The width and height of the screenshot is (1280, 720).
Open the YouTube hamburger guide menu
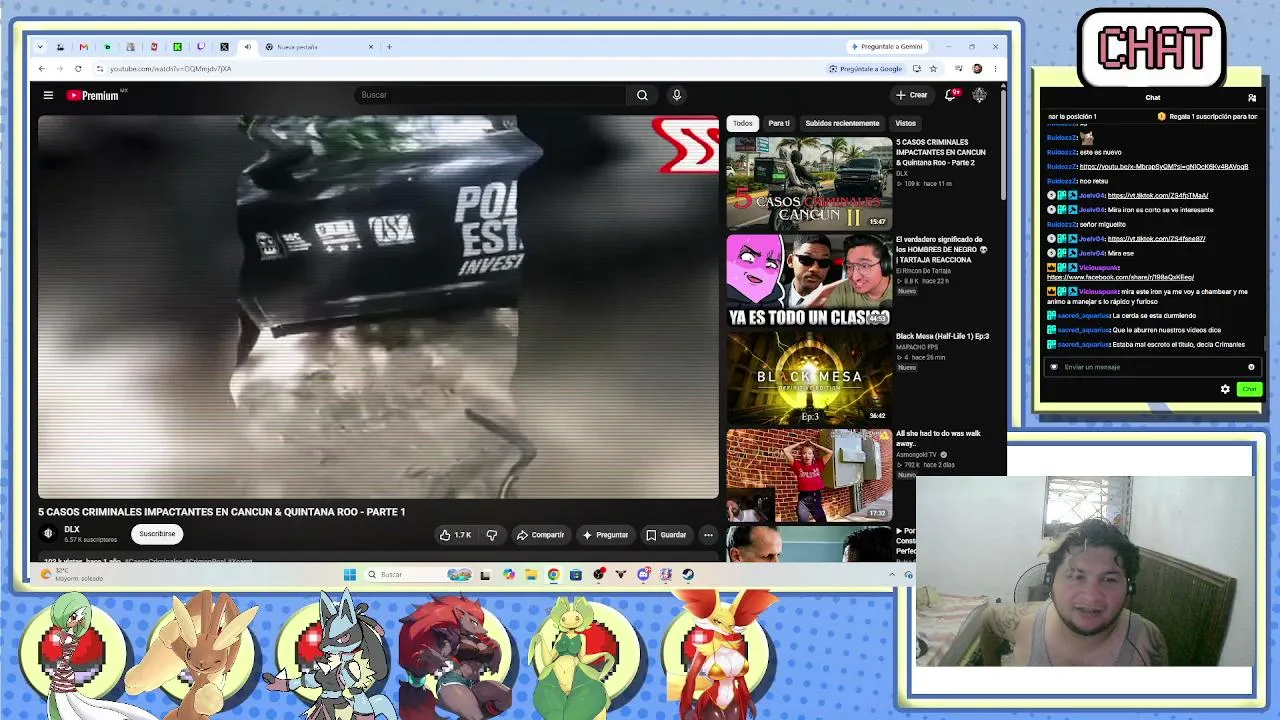click(x=48, y=95)
